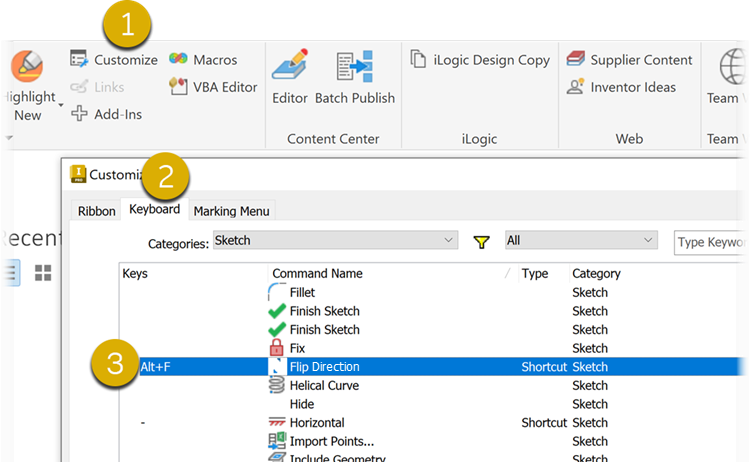Sort by the Type column header
This screenshot has width=750, height=462.
pos(543,274)
